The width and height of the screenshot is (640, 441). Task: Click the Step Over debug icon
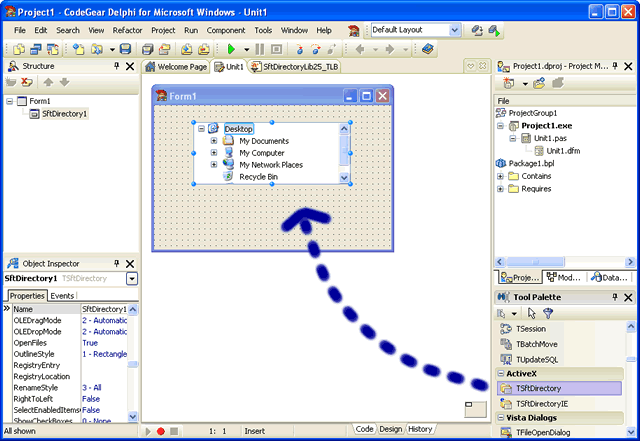pyautogui.click(x=316, y=49)
